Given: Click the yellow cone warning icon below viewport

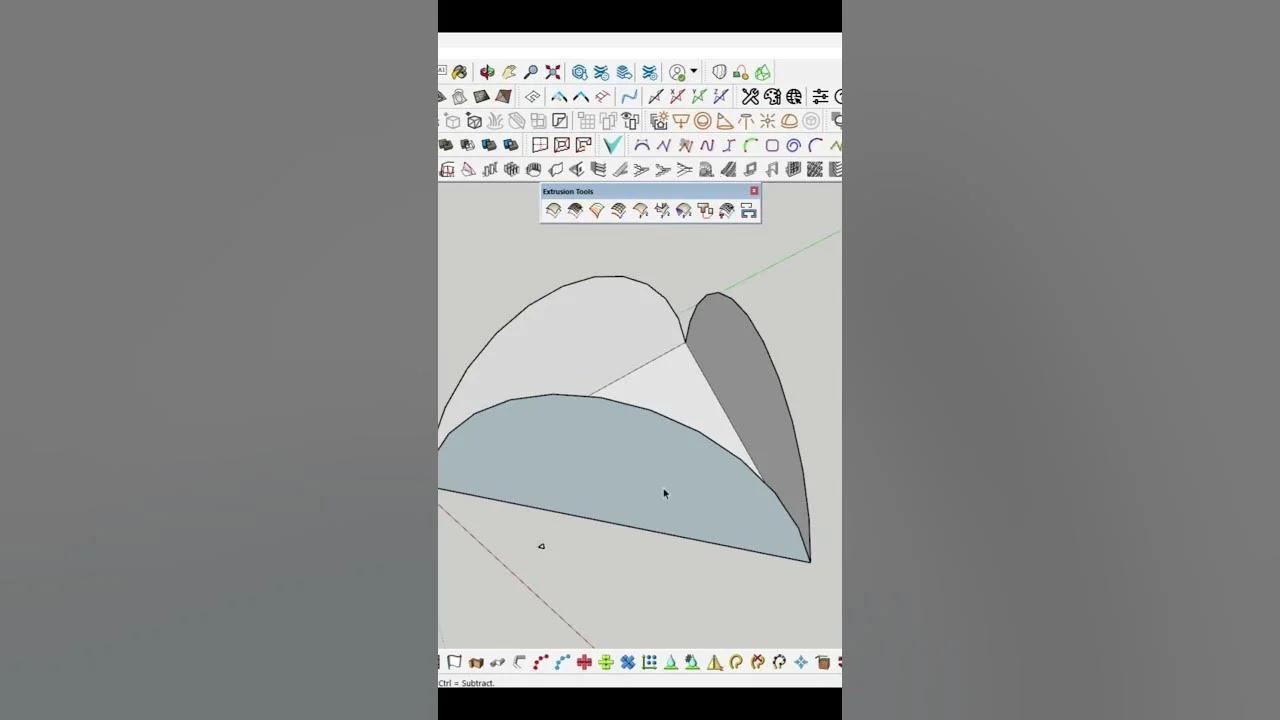Looking at the screenshot, I should pyautogui.click(x=713, y=662).
